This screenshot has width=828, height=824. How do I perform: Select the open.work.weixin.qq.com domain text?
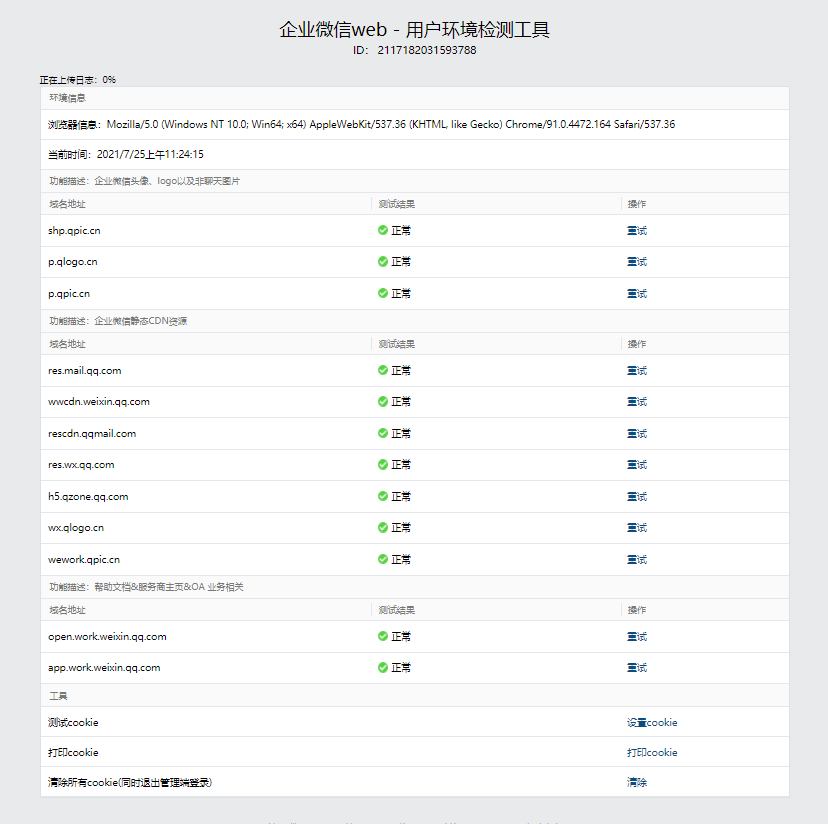pyautogui.click(x=107, y=636)
